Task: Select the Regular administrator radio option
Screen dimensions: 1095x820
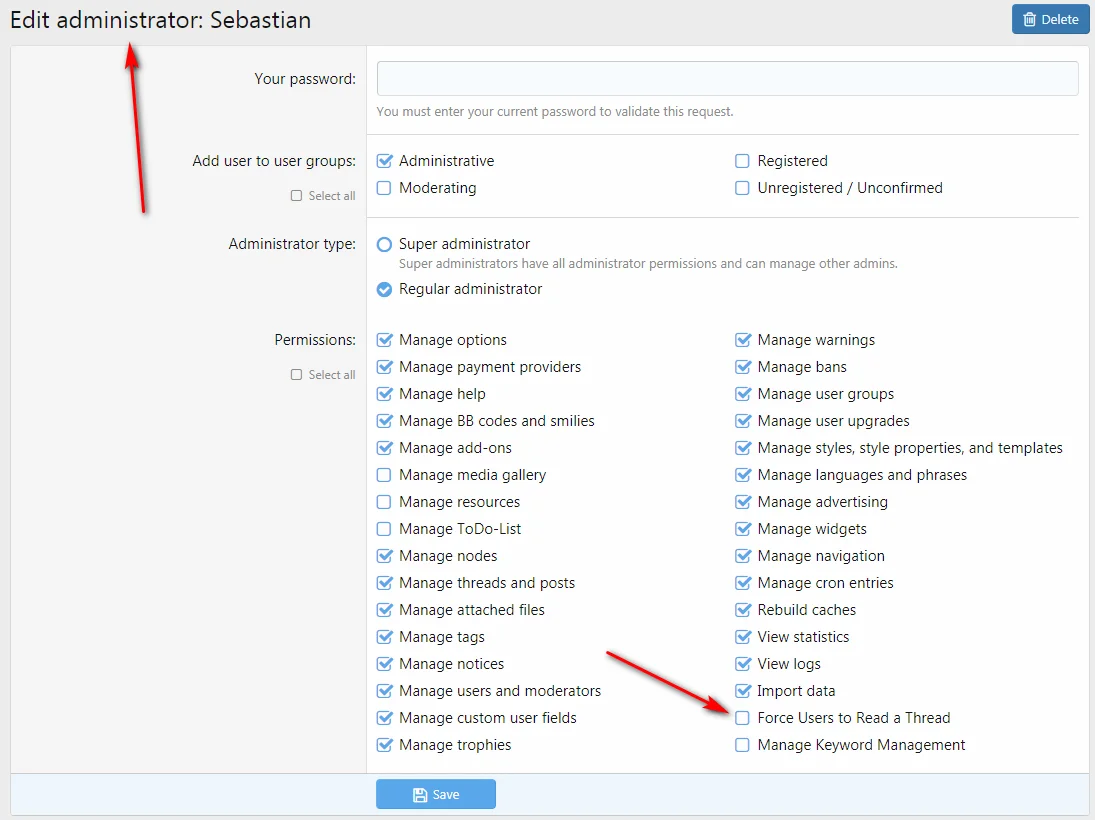Action: coord(384,289)
